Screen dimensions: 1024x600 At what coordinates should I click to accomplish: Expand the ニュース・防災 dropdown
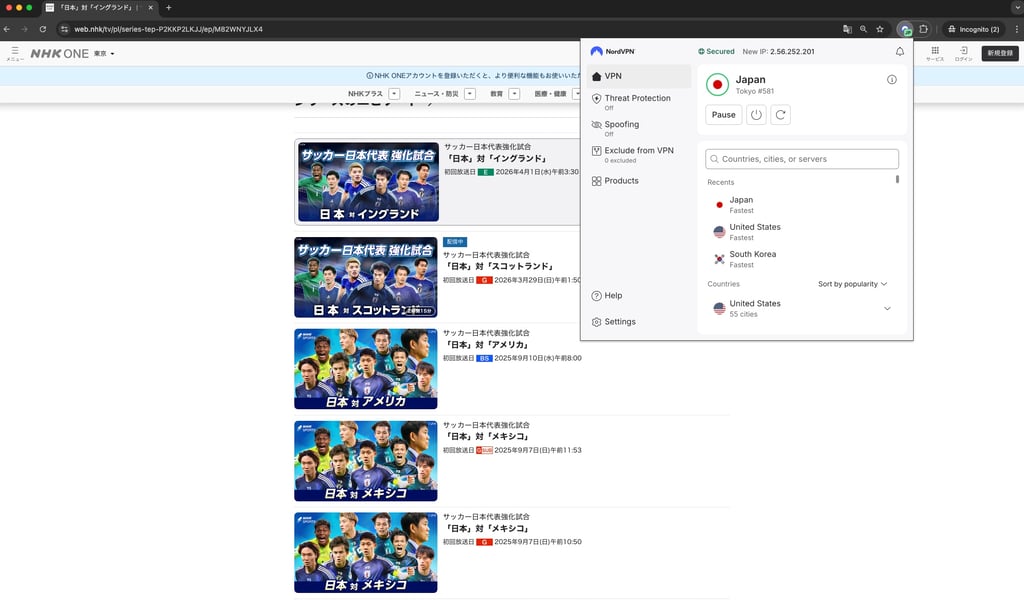coord(470,94)
